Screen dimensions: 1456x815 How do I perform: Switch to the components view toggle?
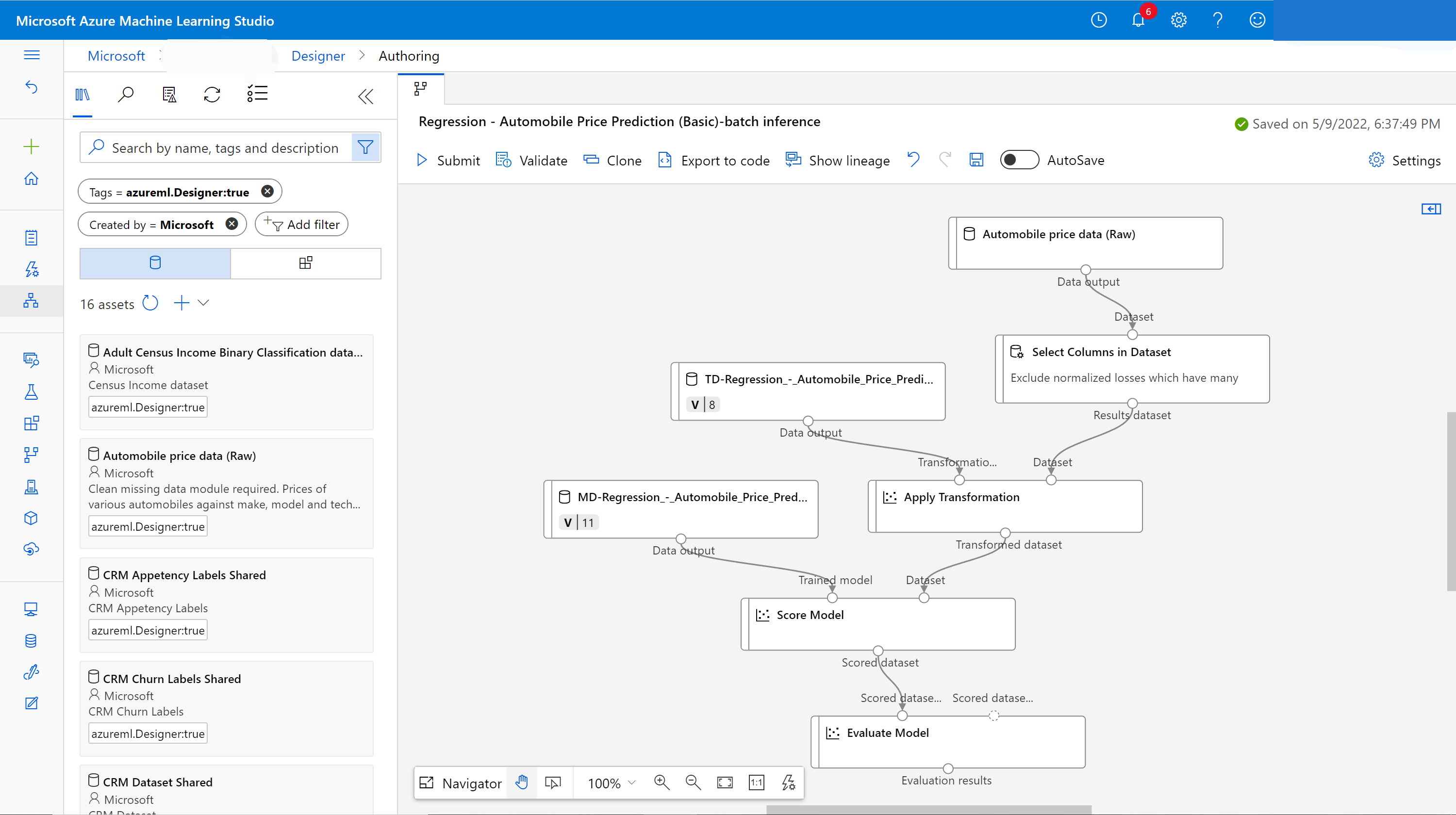point(305,263)
